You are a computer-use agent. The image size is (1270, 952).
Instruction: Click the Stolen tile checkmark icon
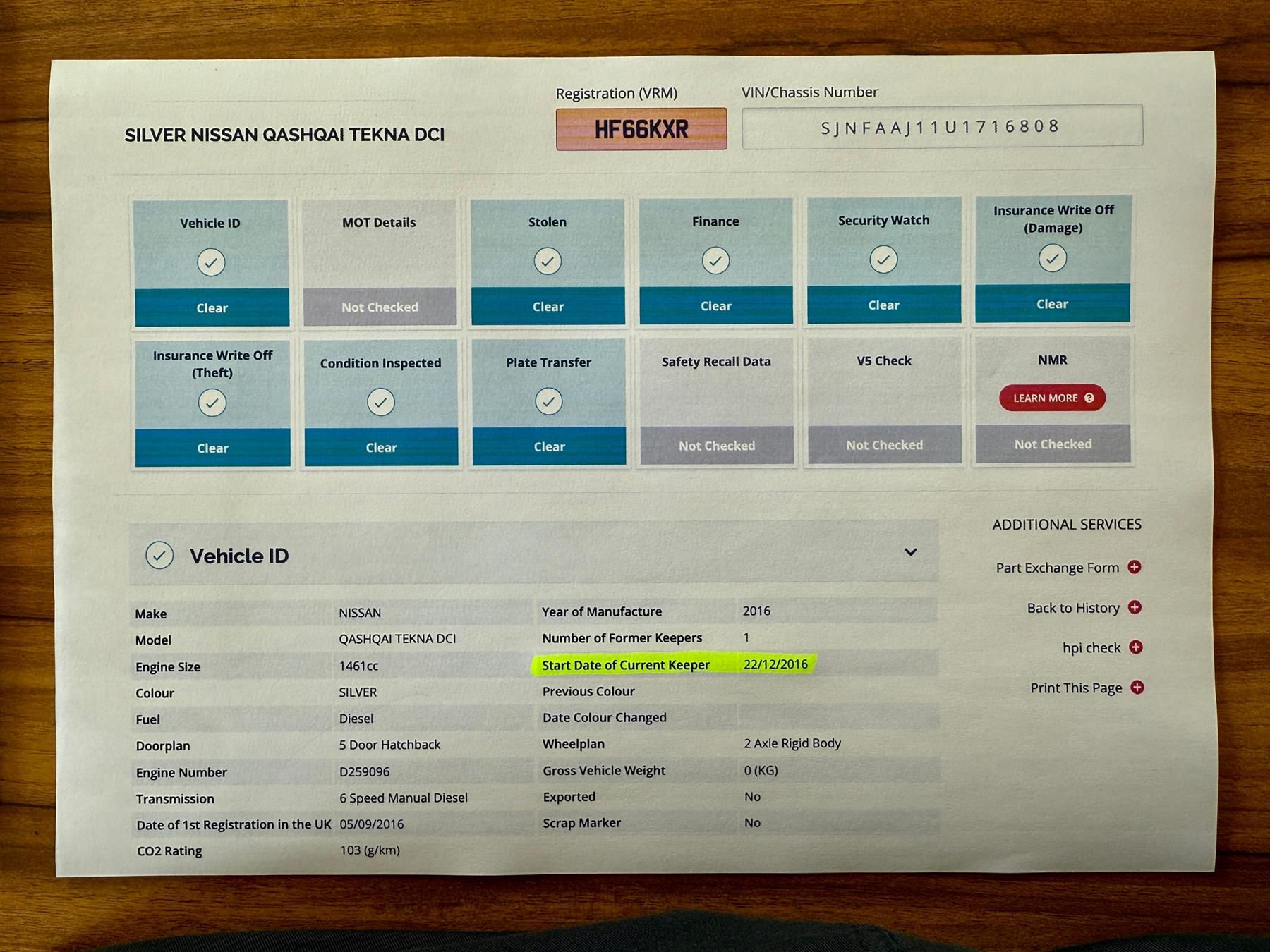tap(548, 261)
